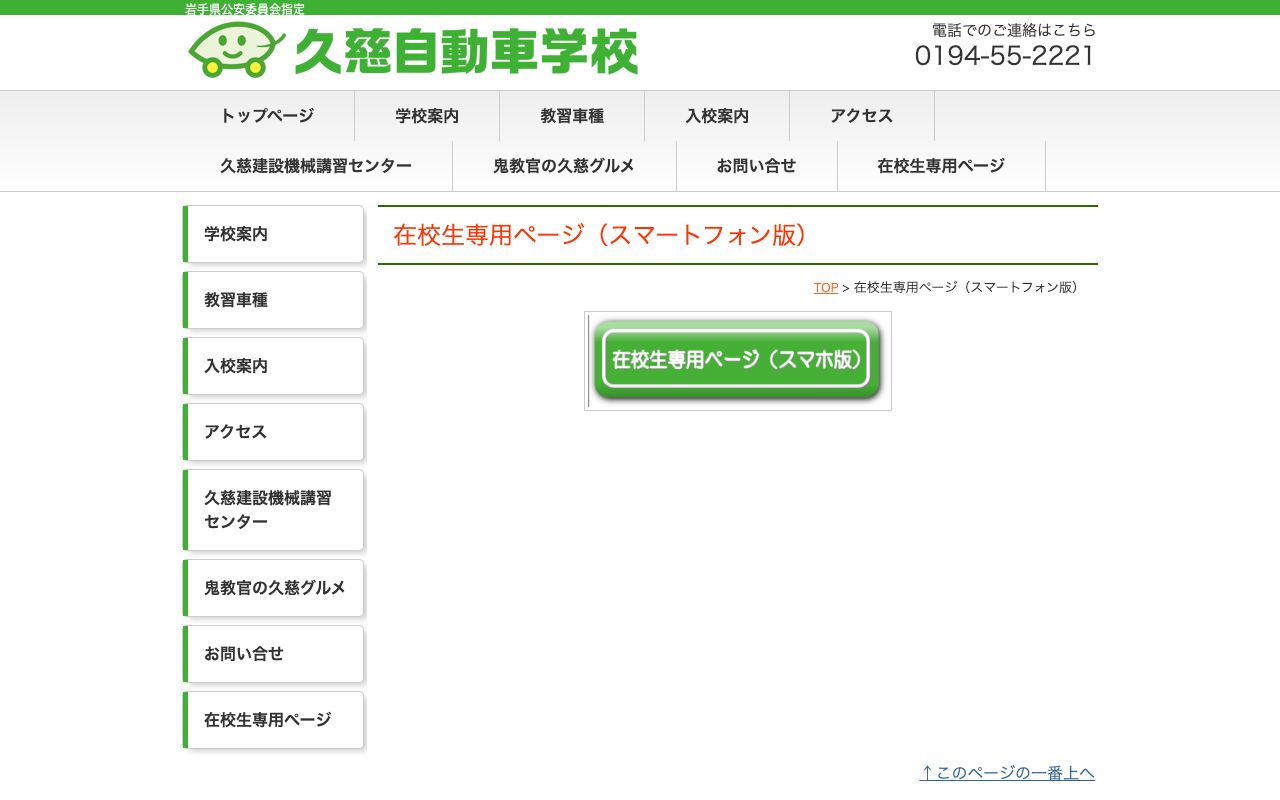This screenshot has height=800, width=1280.
Task: Click 在校生専用ページ in the top navigation
Action: pos(941,166)
